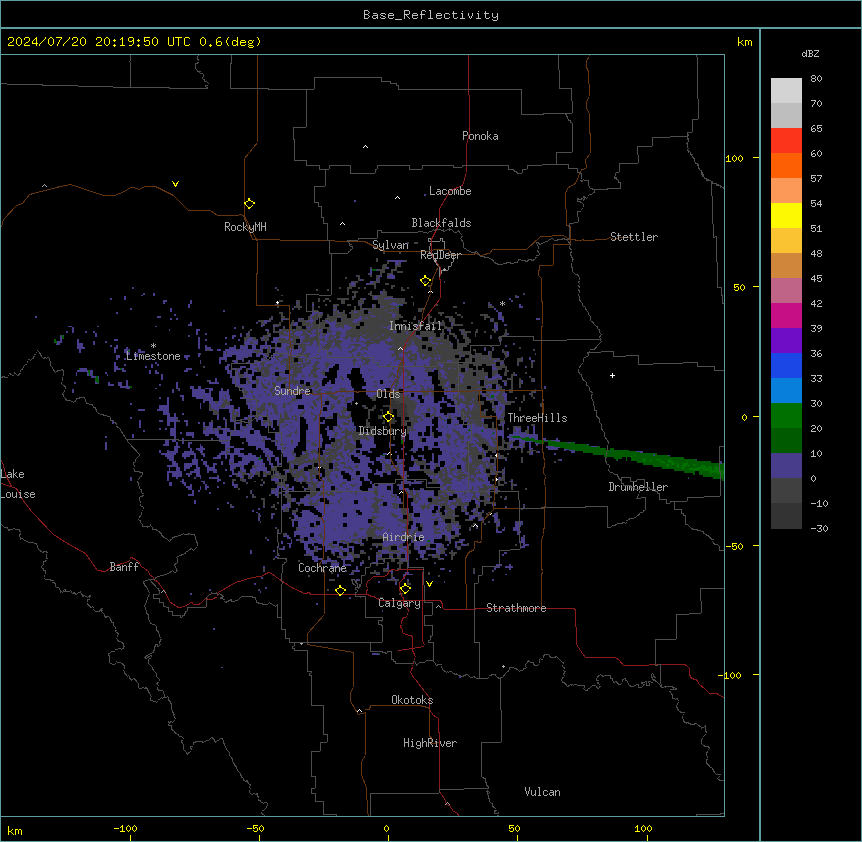The image size is (862, 842).
Task: Pick the light blue 33 dBZ legend swatch
Action: [x=786, y=390]
